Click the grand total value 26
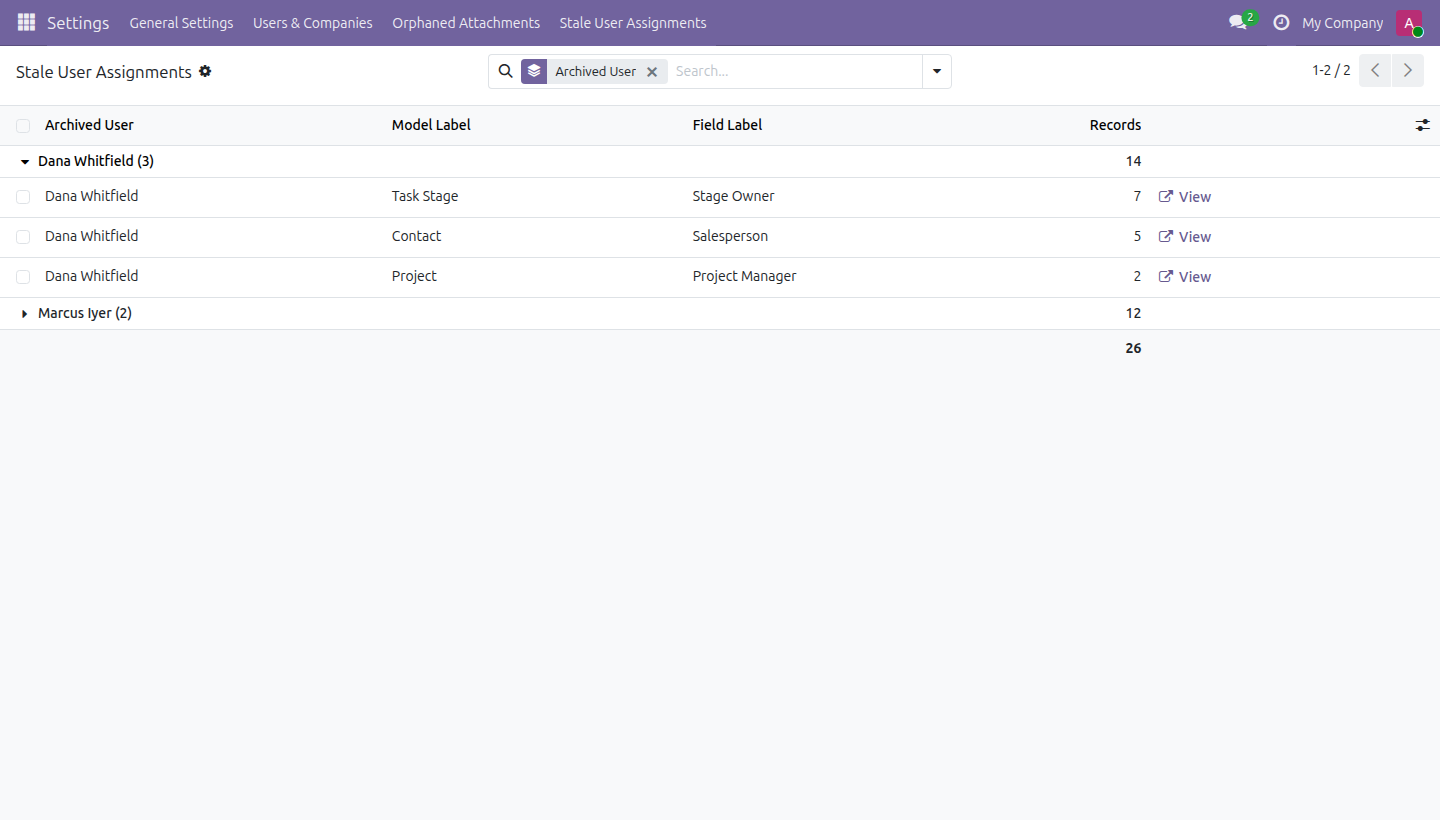This screenshot has width=1440, height=820. point(1133,348)
